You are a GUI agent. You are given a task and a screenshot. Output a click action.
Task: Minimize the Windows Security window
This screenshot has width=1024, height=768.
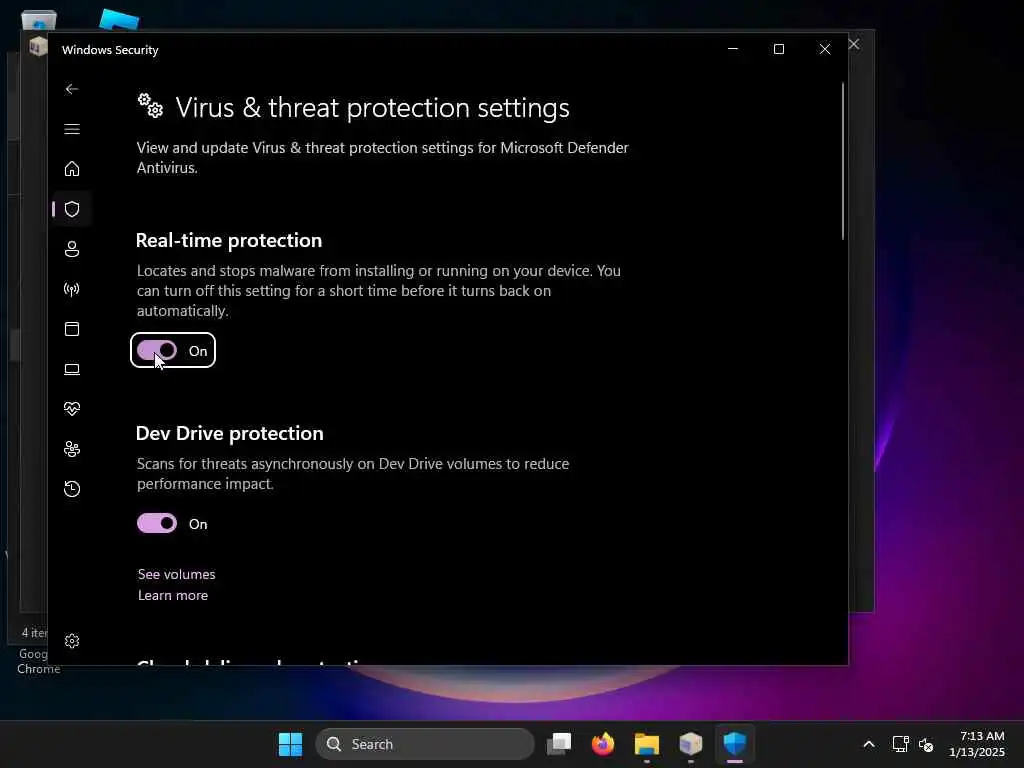coord(733,49)
